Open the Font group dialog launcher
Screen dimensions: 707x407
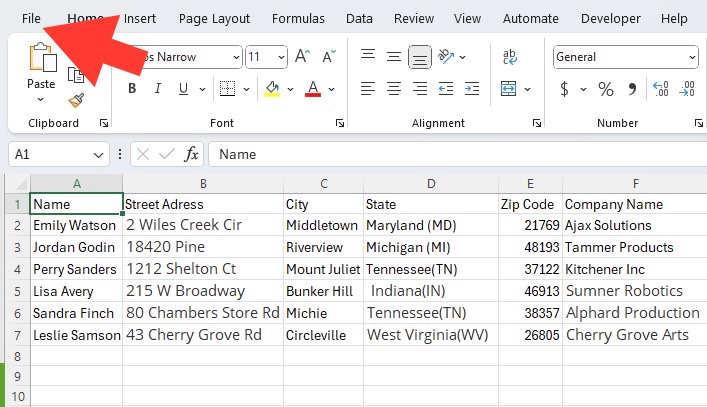[340, 123]
